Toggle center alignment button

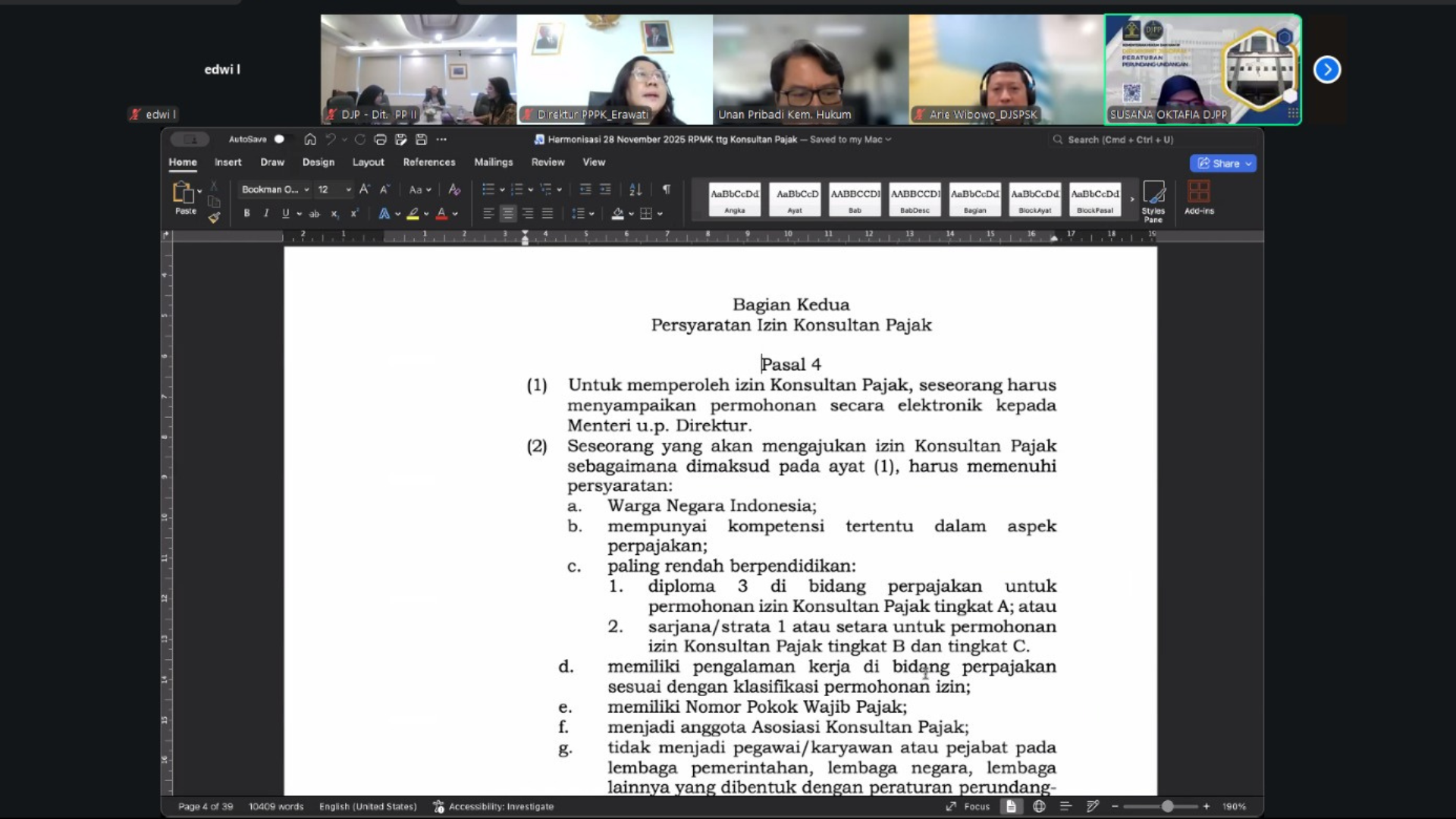[507, 214]
